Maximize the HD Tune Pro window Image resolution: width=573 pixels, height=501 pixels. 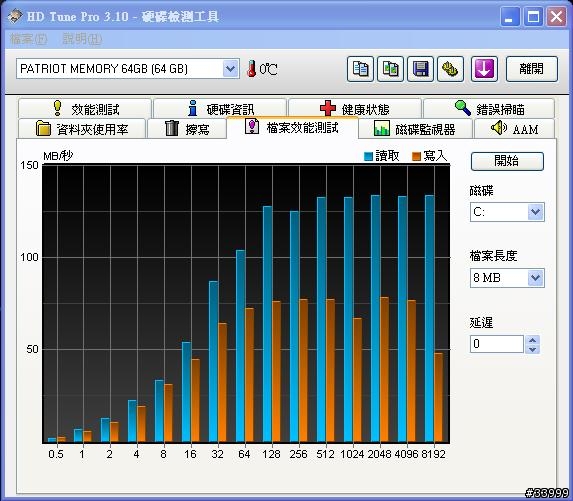533,17
